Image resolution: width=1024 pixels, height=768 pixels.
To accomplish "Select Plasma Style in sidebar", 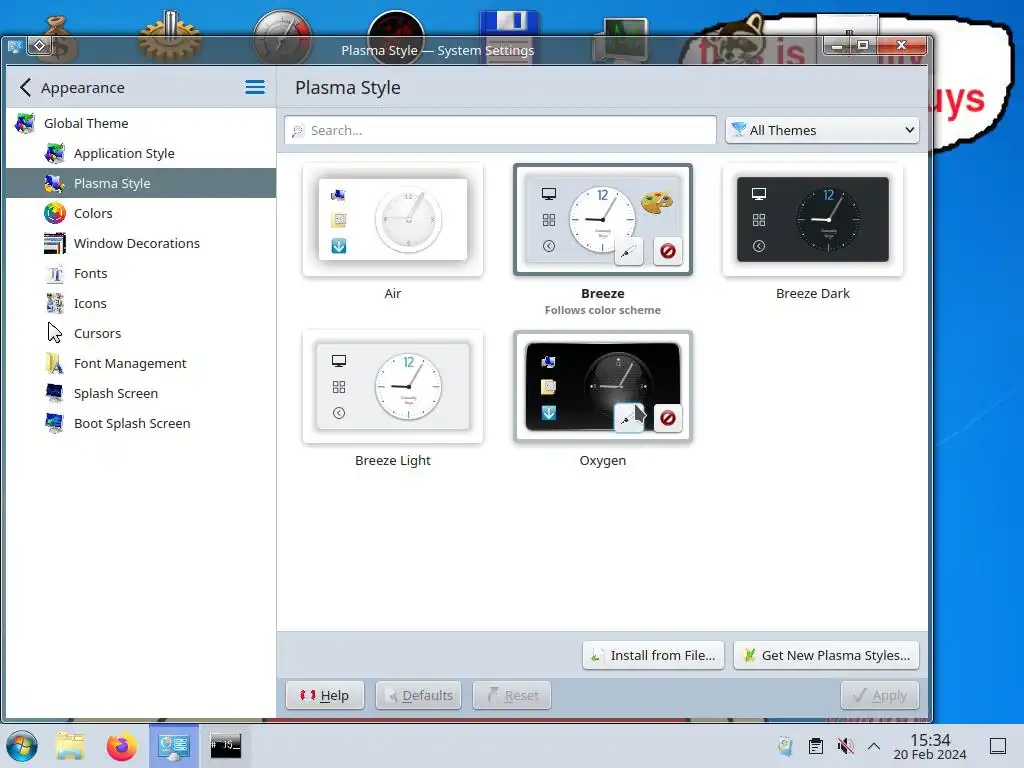I will click(x=140, y=184).
